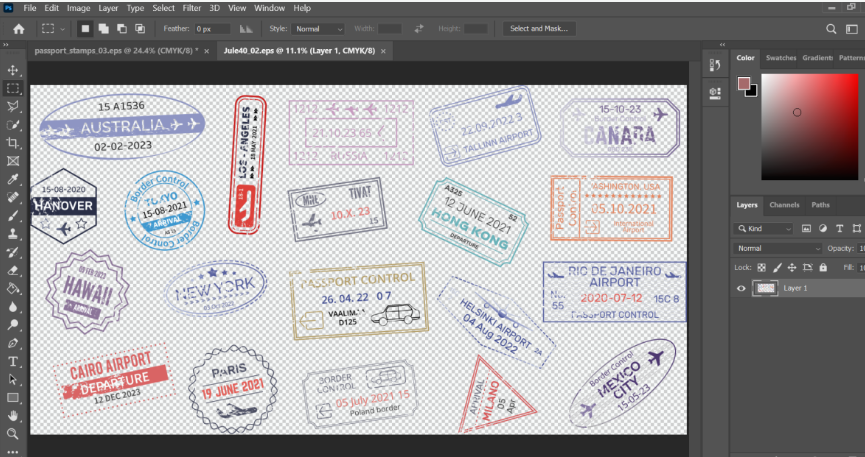Select the Pen tool
865x457 pixels.
pos(13,343)
